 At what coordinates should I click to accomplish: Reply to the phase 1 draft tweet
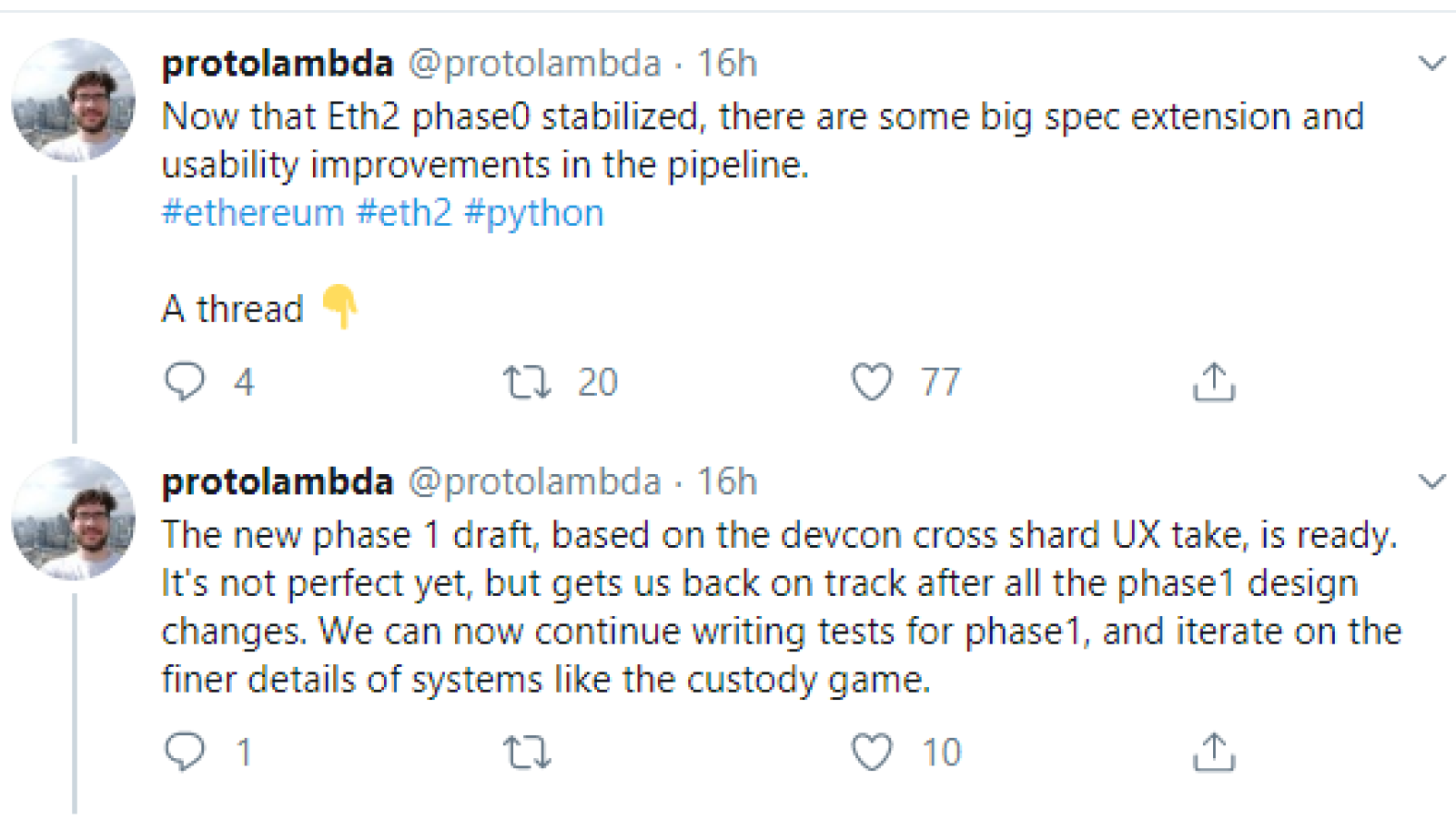coord(185,752)
